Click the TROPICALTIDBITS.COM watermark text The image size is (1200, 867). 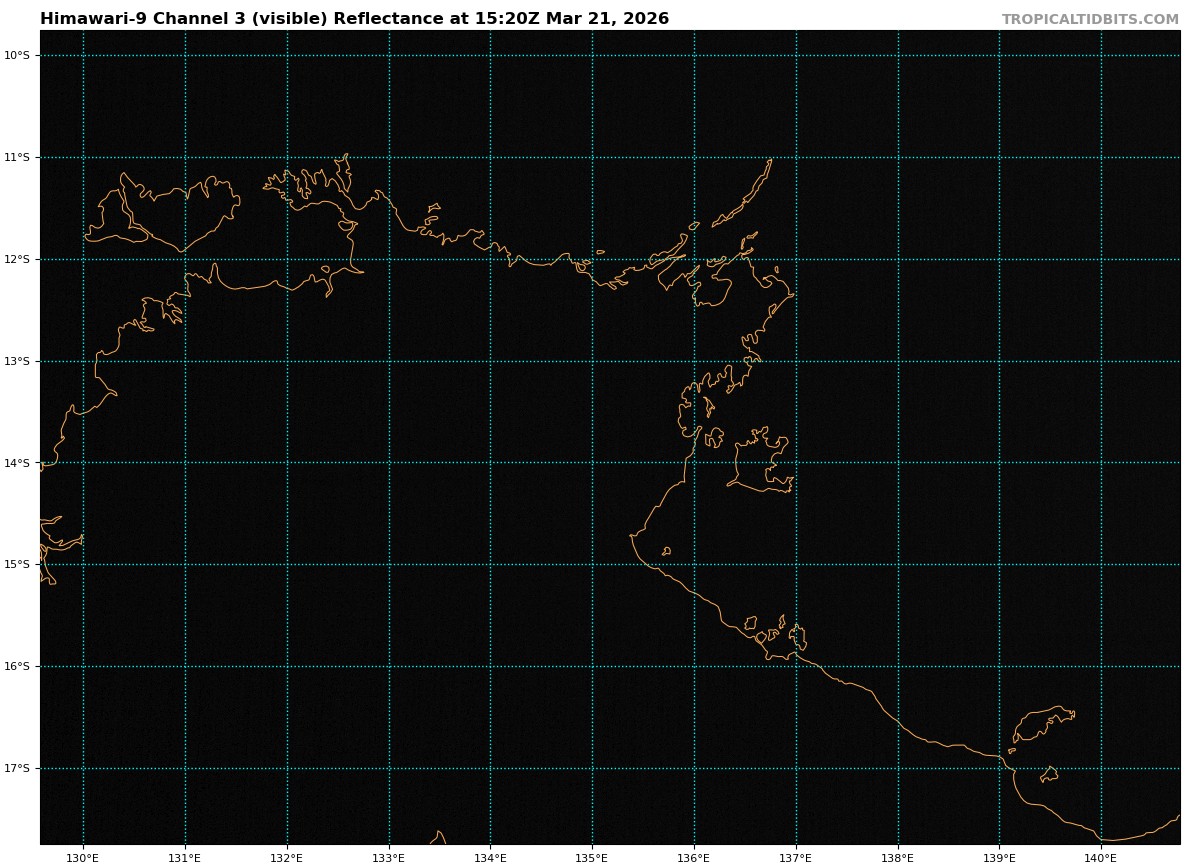point(1090,20)
